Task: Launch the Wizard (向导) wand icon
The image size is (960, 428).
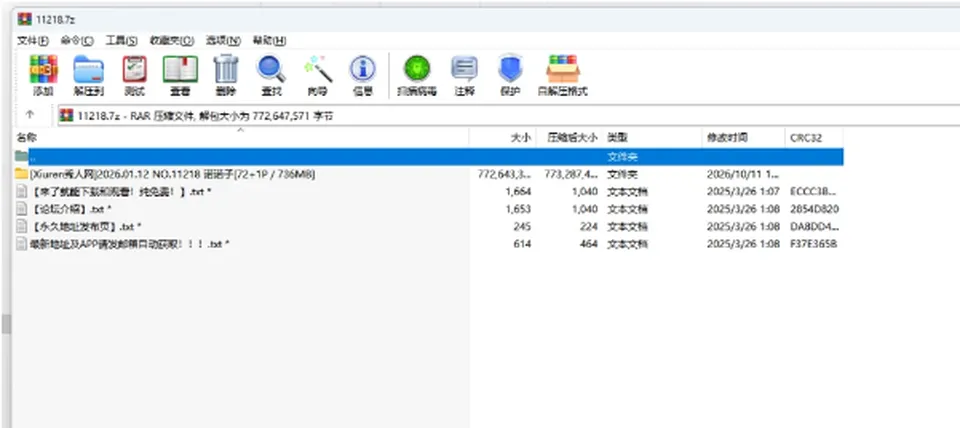Action: click(317, 69)
